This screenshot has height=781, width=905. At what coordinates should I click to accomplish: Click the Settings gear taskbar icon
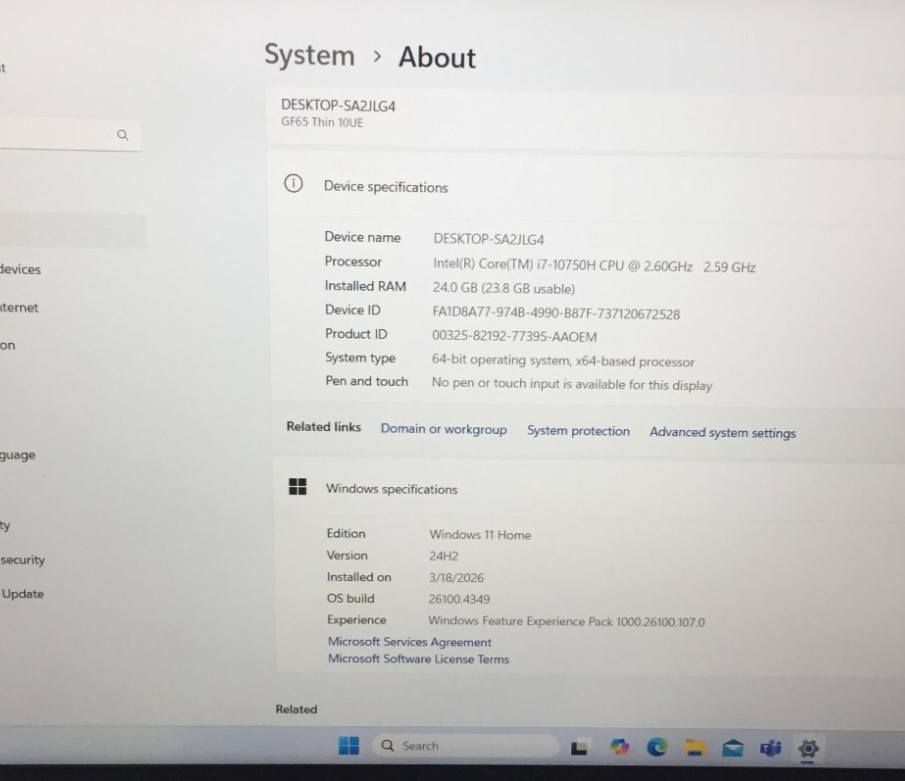point(808,749)
